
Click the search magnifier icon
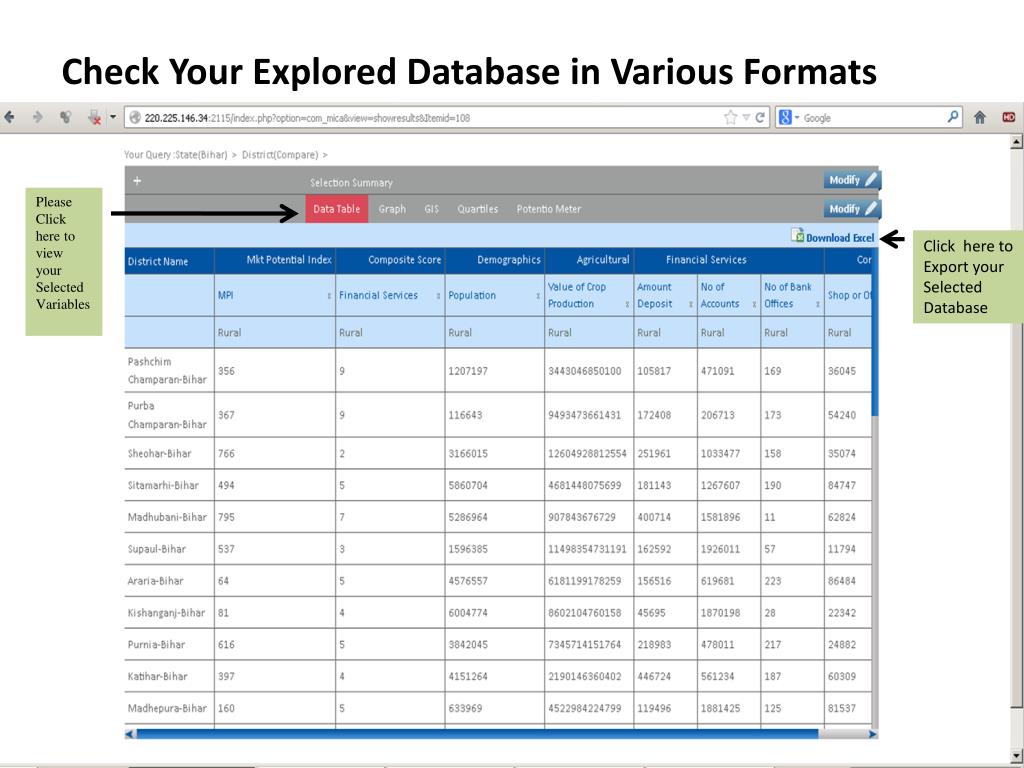click(x=954, y=117)
